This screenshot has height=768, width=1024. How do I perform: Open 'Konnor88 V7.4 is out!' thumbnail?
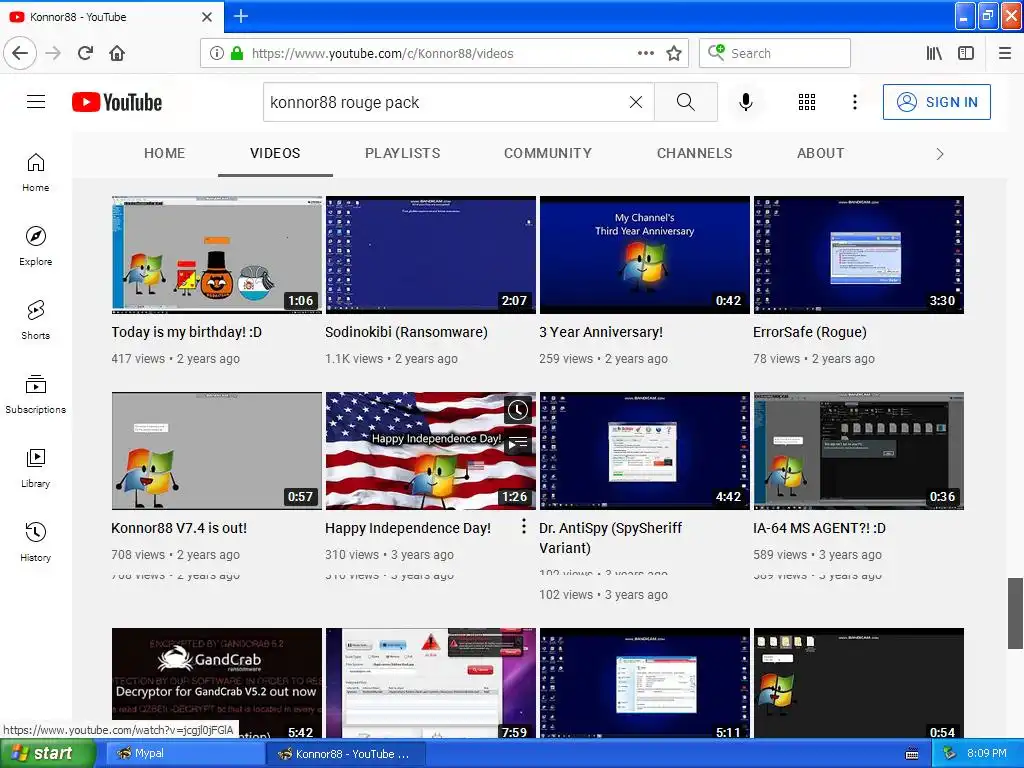click(217, 451)
